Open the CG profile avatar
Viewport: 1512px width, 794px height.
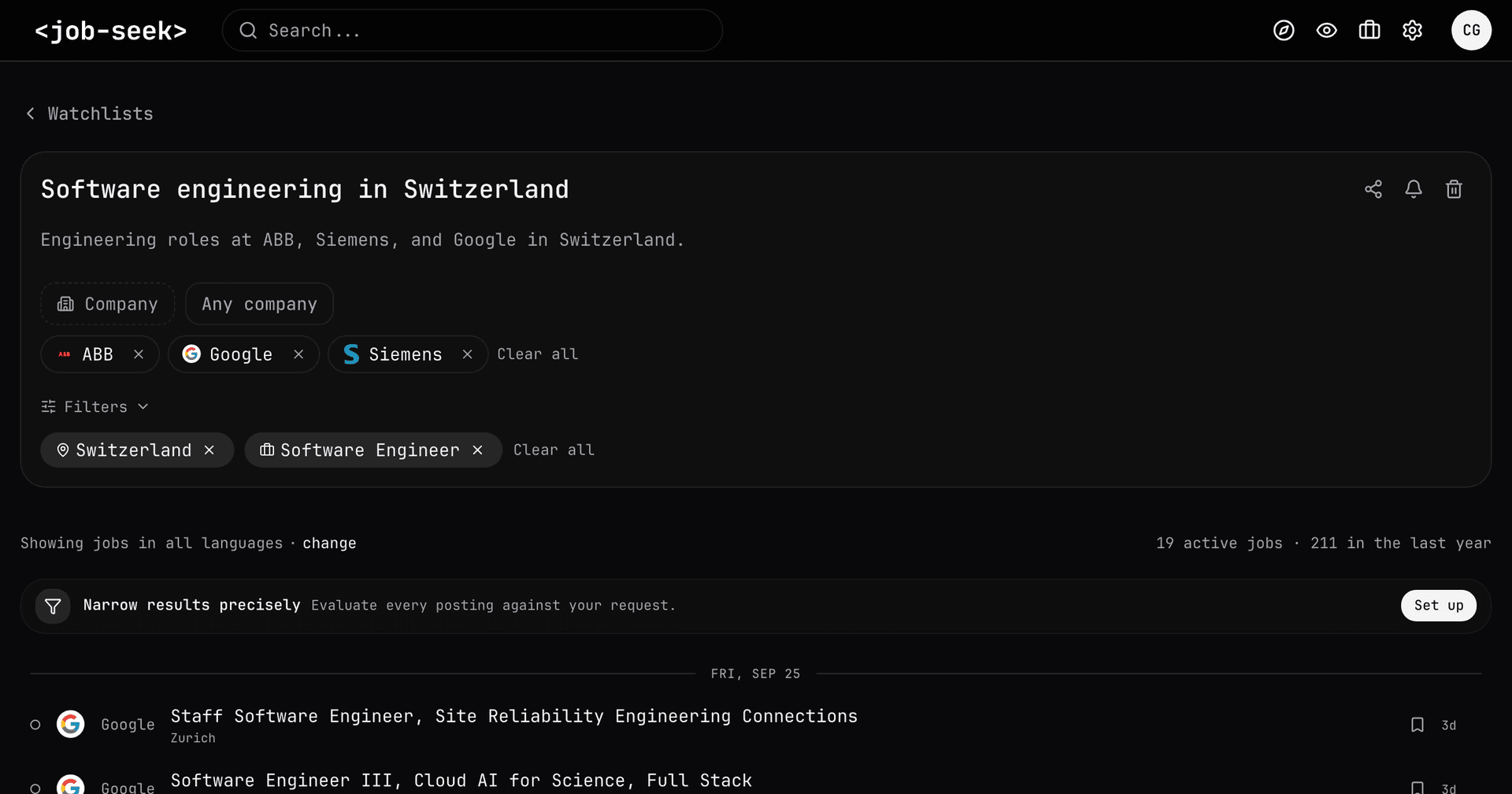[1471, 31]
